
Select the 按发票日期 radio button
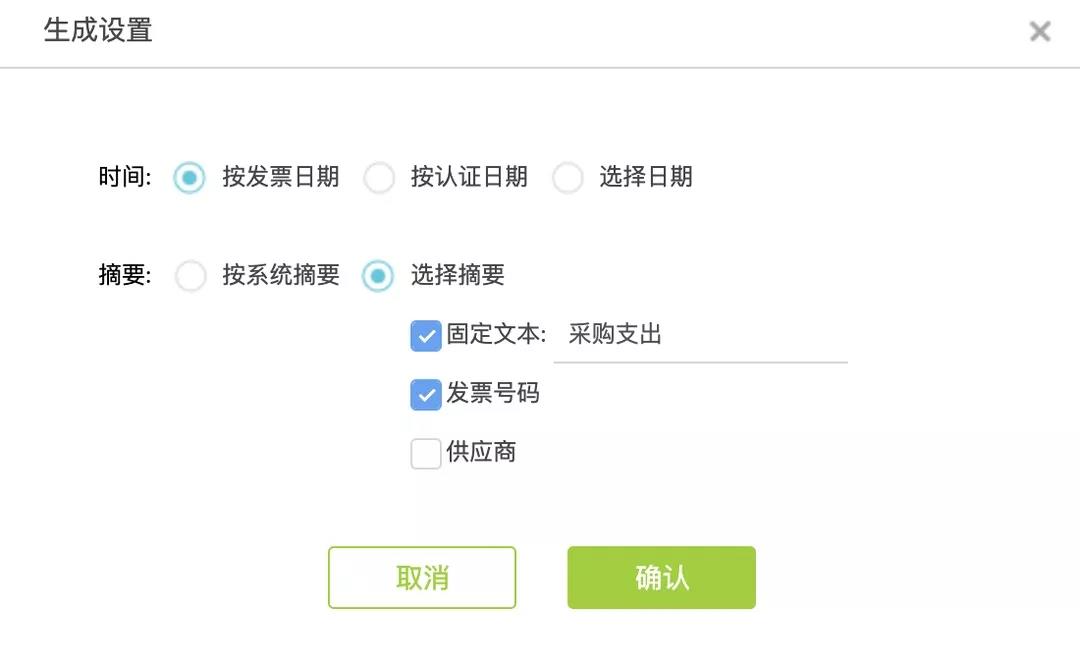coord(189,178)
